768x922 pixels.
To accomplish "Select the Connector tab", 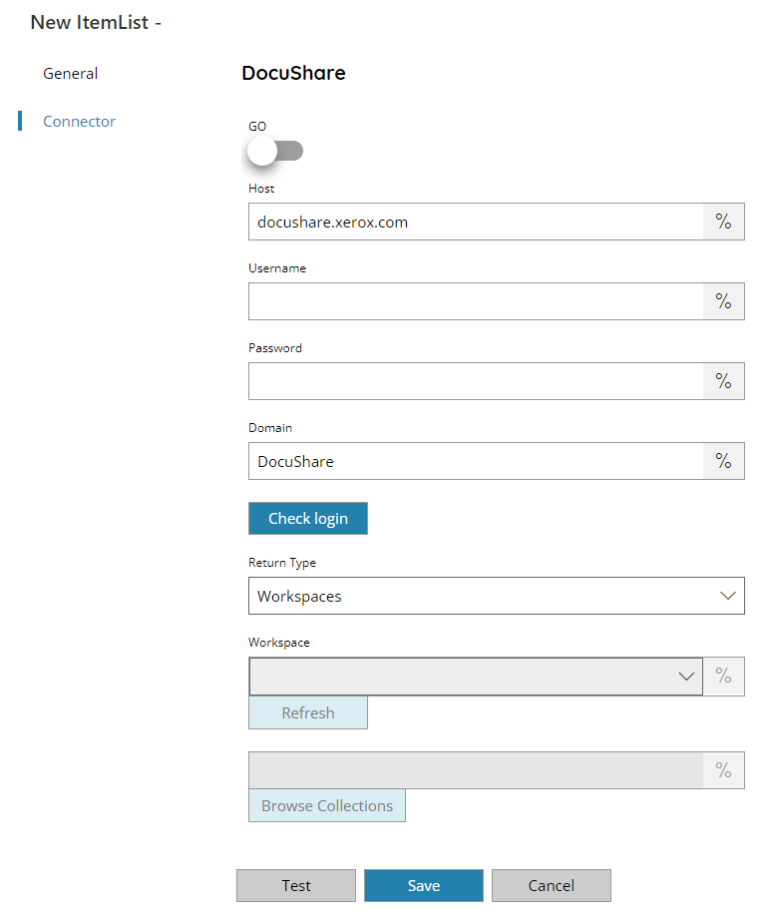I will (79, 121).
